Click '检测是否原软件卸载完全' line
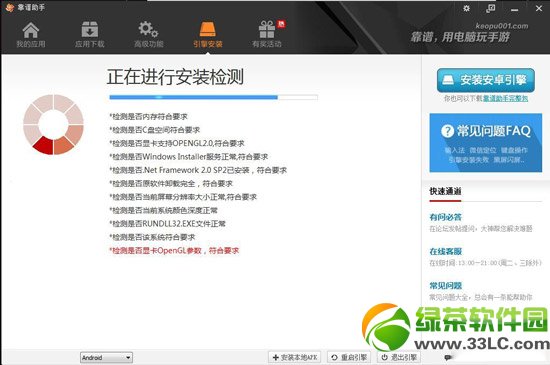 click(171, 183)
